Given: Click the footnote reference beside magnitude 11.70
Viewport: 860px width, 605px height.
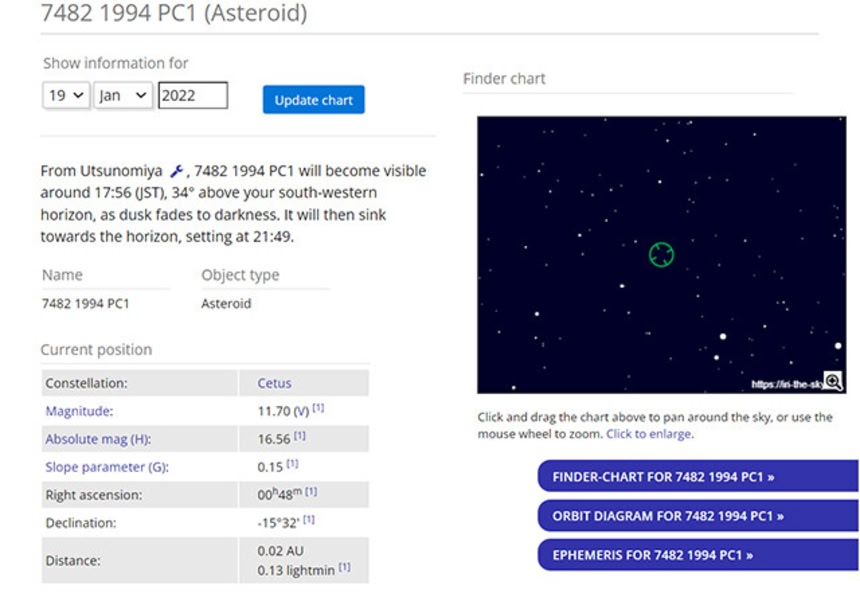Looking at the screenshot, I should [318, 408].
